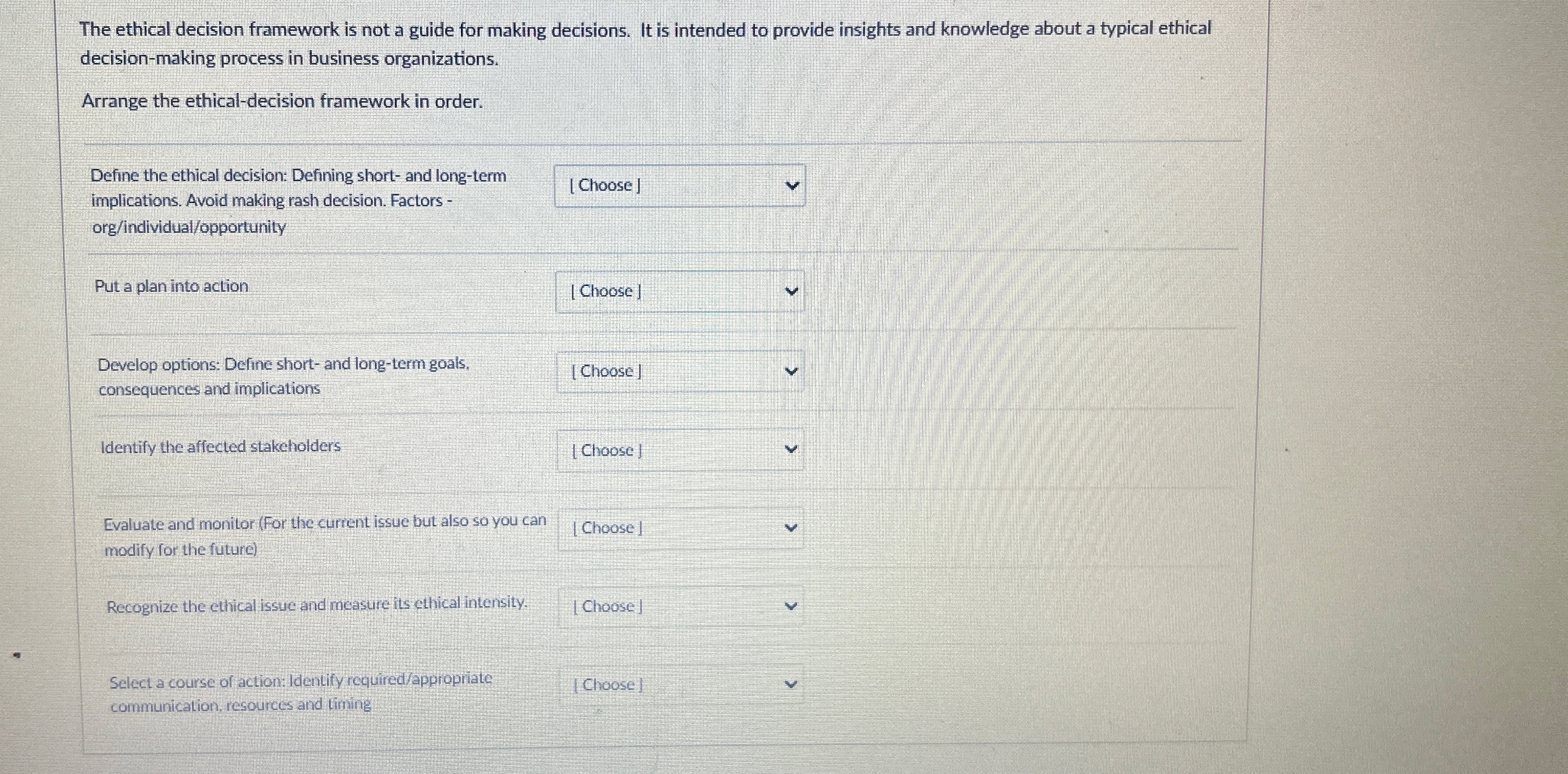Click the chevron arrow for the 'Evaluate and monitor' selector
This screenshot has height=774, width=1568.
[x=792, y=528]
